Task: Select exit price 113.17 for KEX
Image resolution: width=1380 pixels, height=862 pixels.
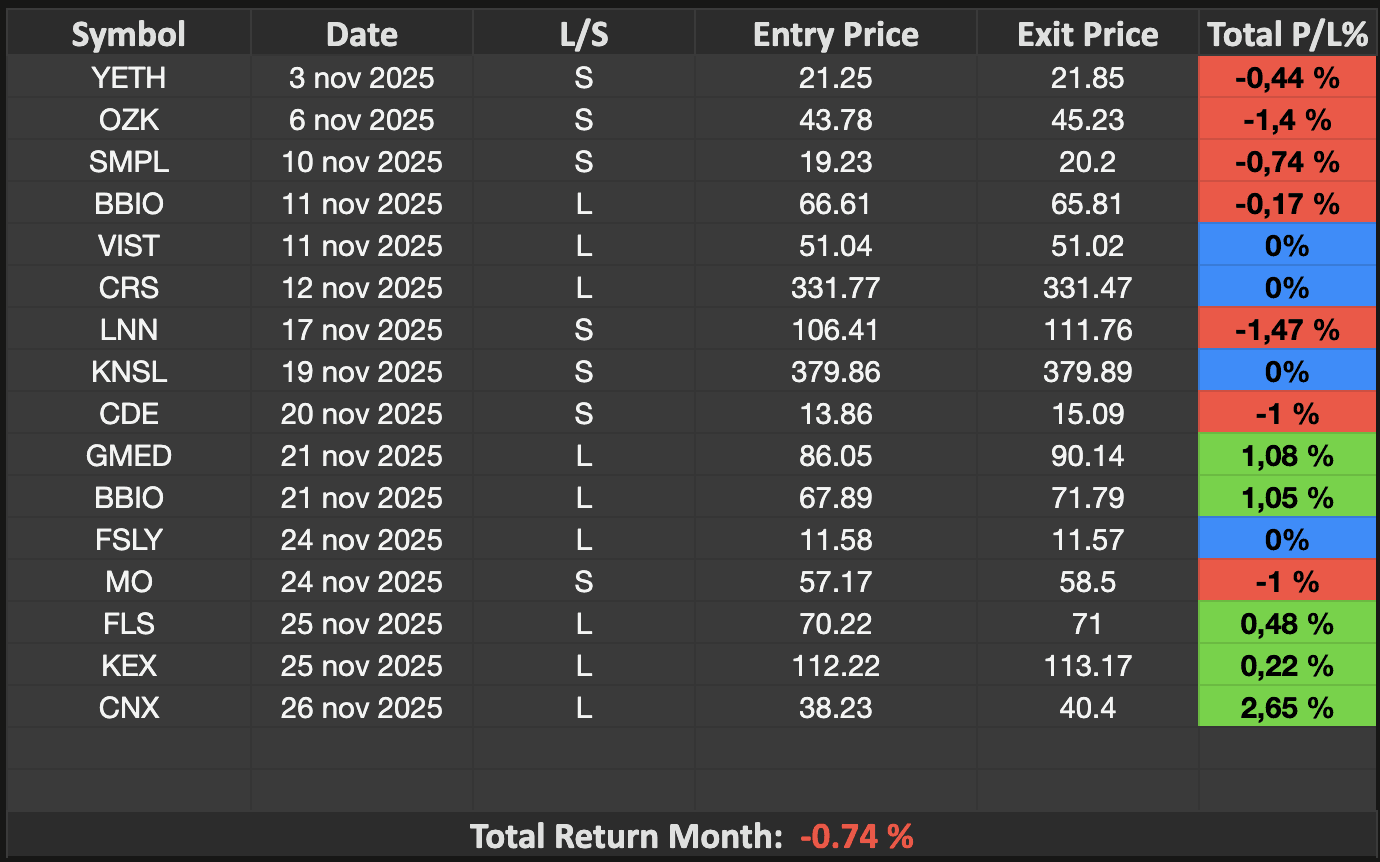Action: click(x=1088, y=666)
